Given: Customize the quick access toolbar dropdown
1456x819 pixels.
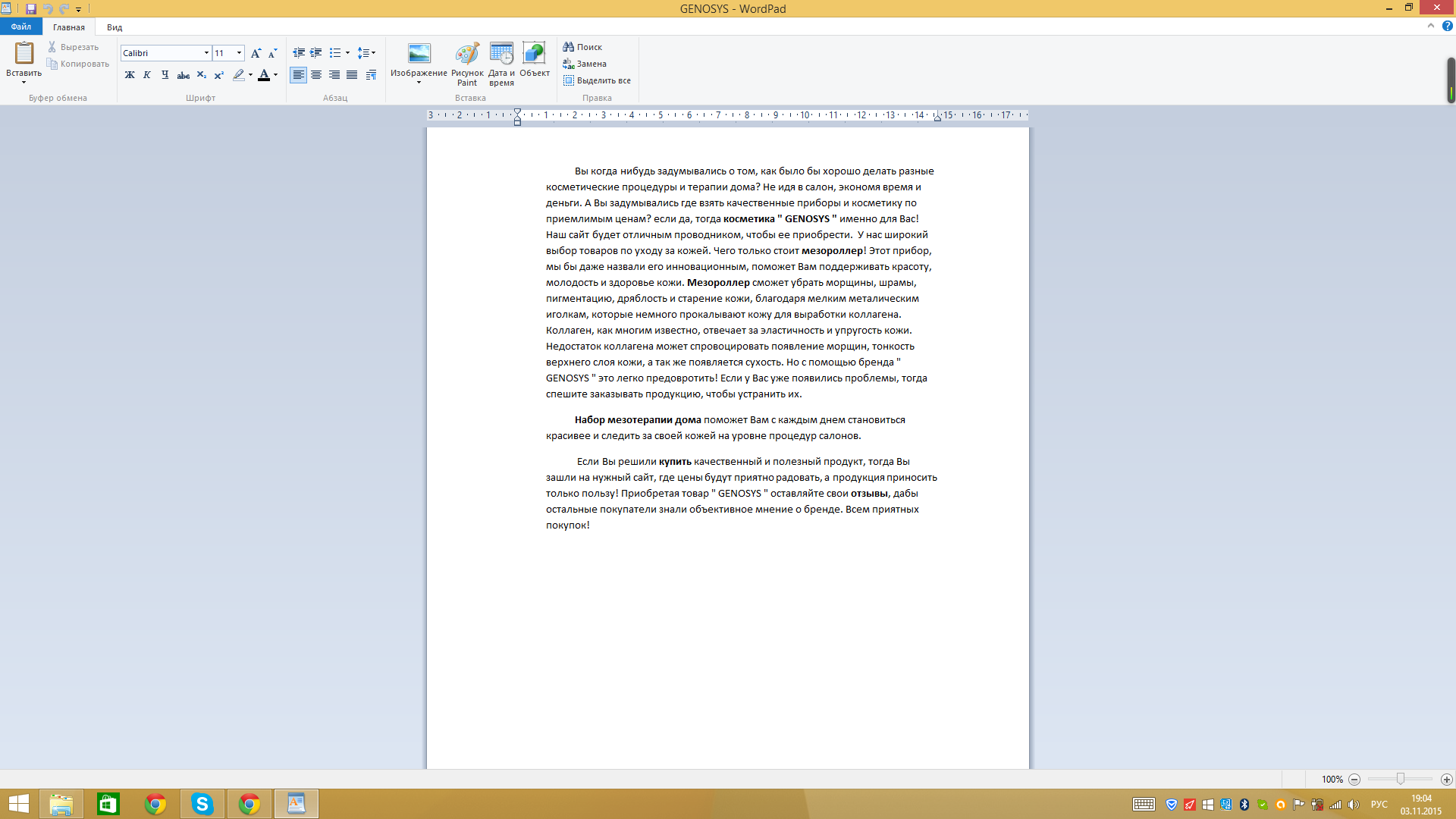Looking at the screenshot, I should pos(78,10).
